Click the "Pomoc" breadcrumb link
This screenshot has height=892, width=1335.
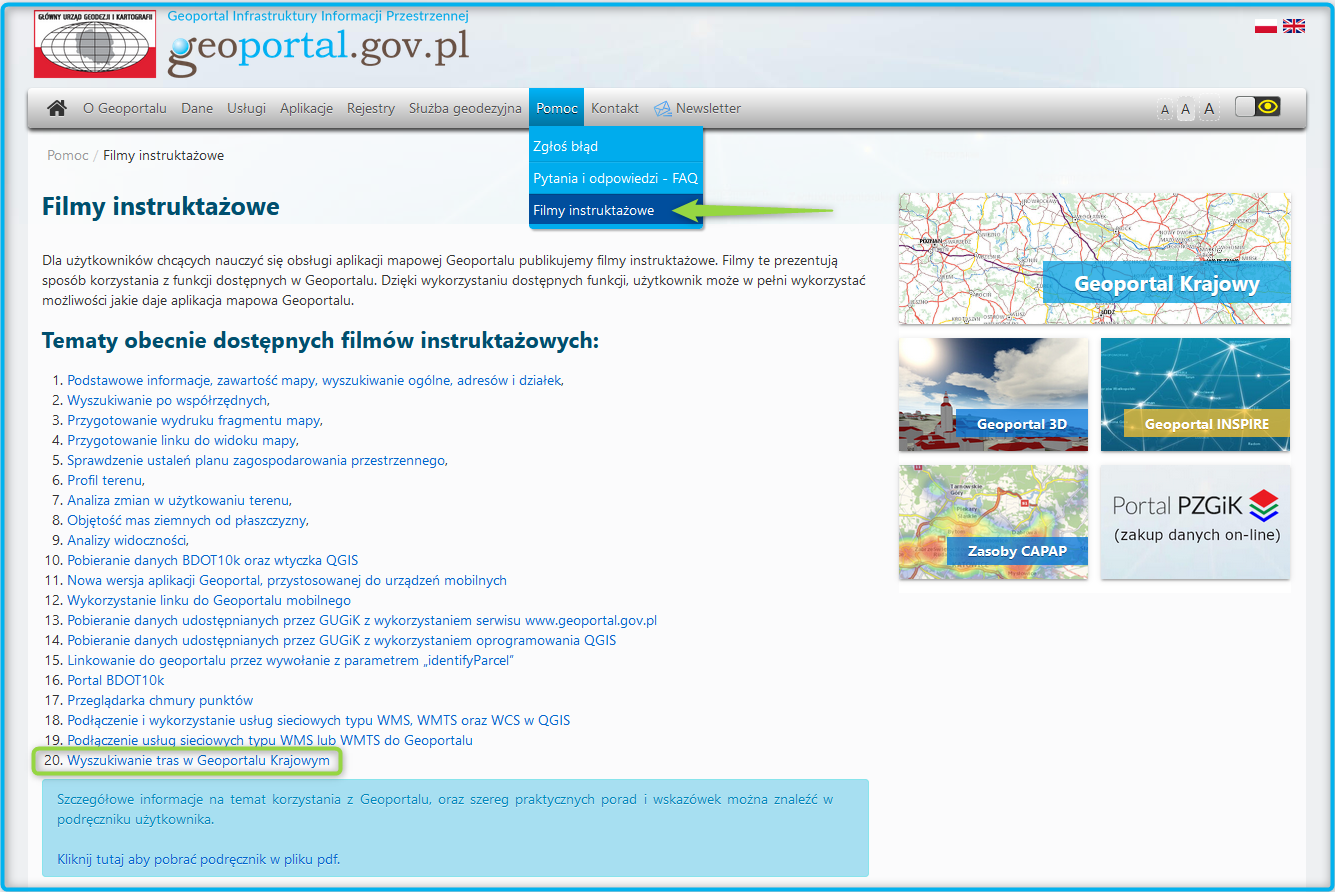point(66,155)
